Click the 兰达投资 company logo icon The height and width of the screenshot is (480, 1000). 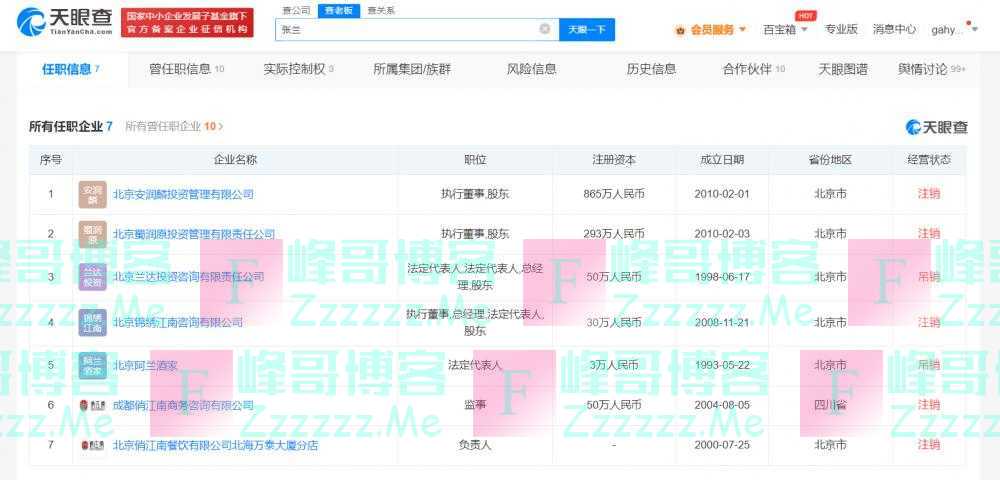tap(92, 277)
